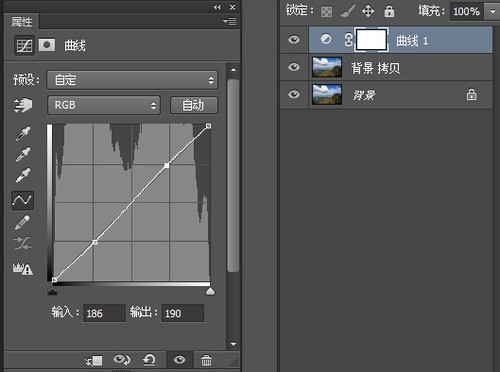Image resolution: width=500 pixels, height=372 pixels.
Task: Select the 背景 layer thumbnail
Action: tap(327, 94)
